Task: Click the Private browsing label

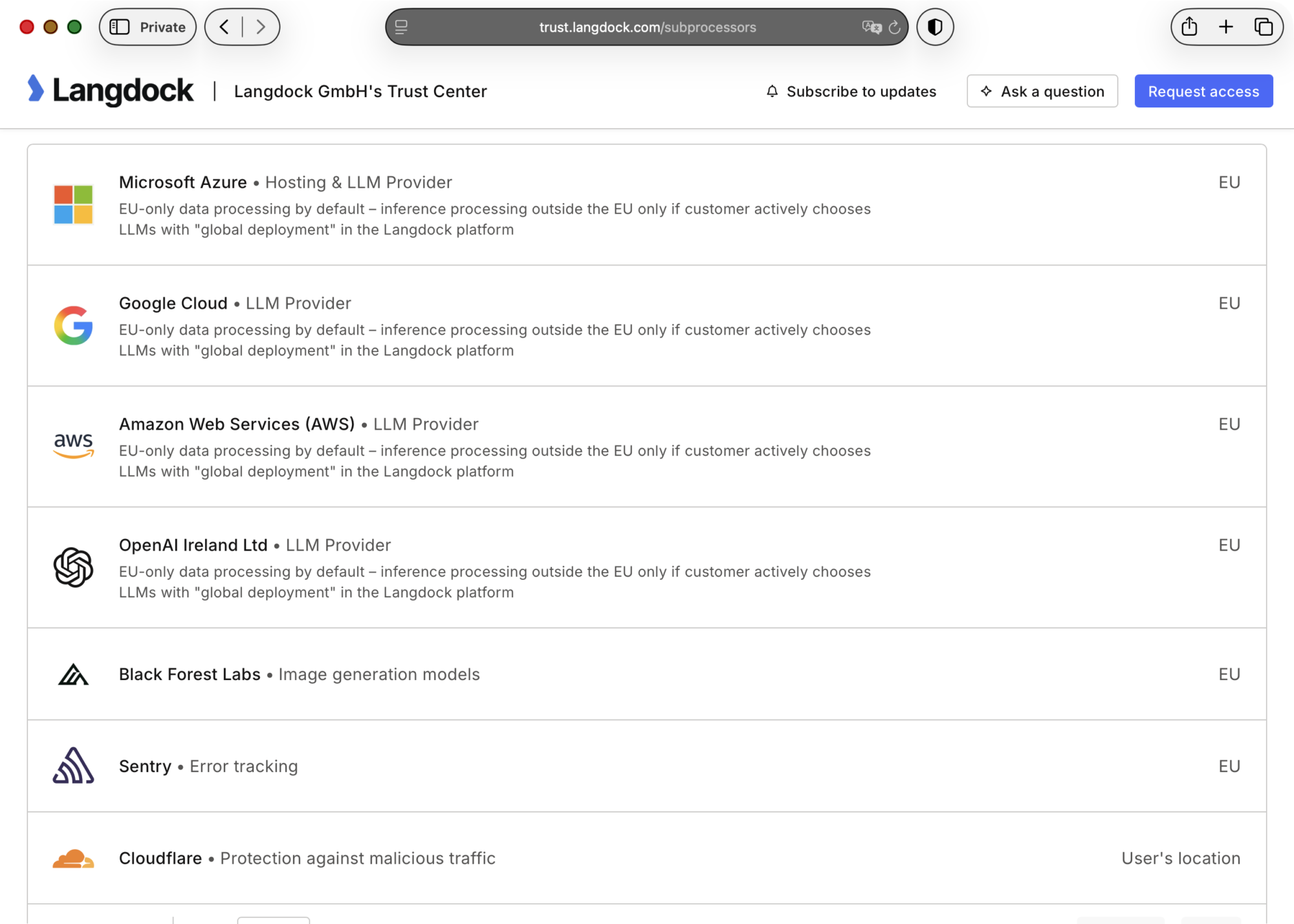Action: [x=162, y=27]
